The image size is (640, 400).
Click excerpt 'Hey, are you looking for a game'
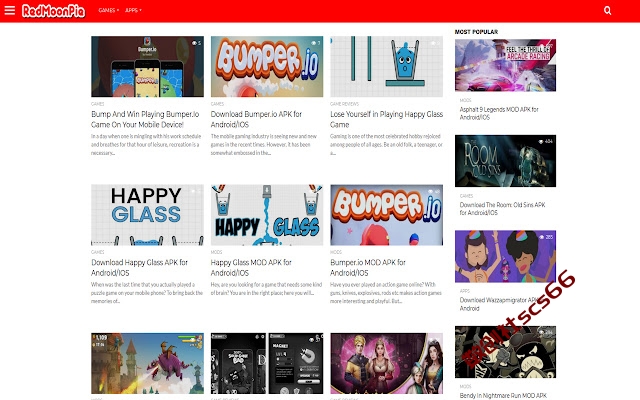pyautogui.click(x=266, y=289)
